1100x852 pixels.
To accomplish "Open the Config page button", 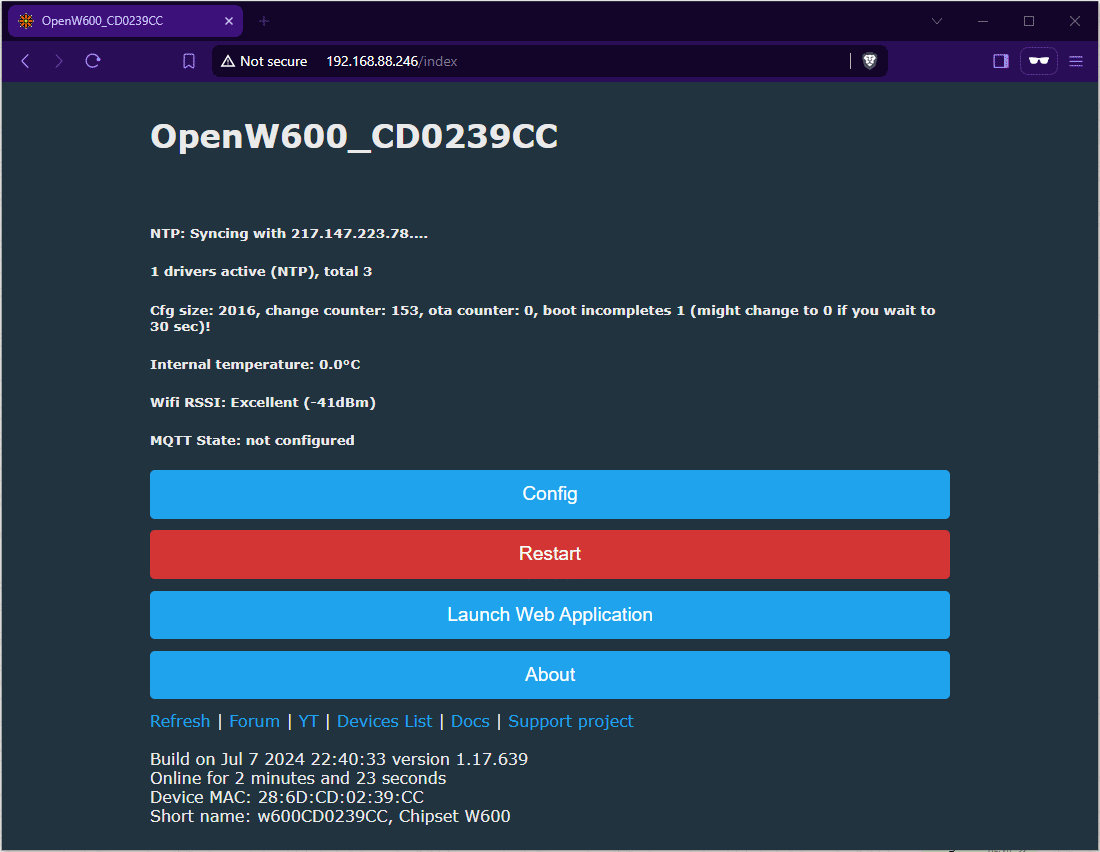I will (x=550, y=494).
